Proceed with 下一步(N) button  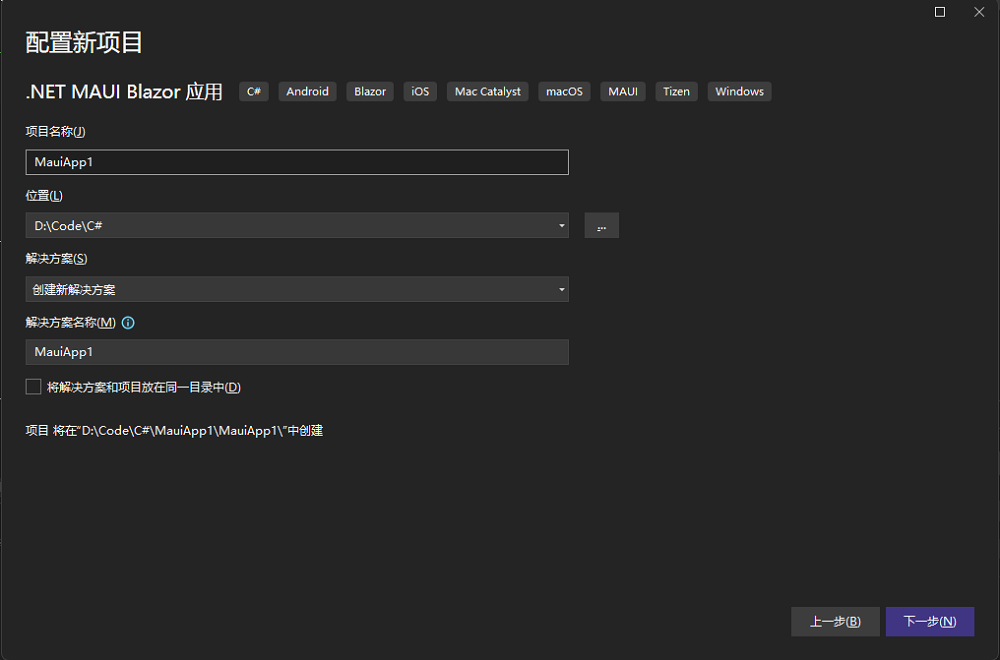(x=930, y=621)
